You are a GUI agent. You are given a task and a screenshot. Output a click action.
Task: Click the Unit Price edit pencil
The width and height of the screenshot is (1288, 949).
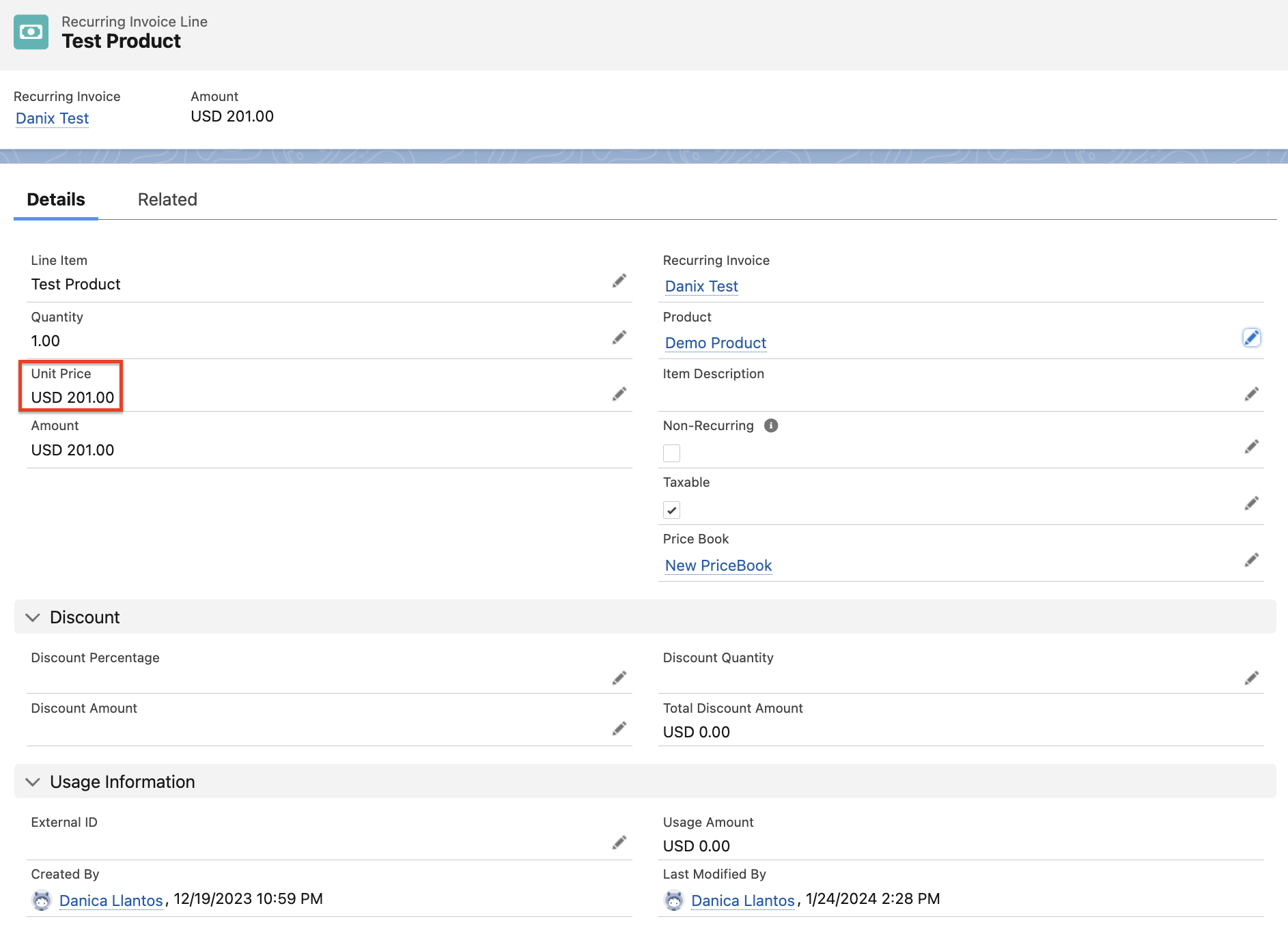(x=619, y=395)
